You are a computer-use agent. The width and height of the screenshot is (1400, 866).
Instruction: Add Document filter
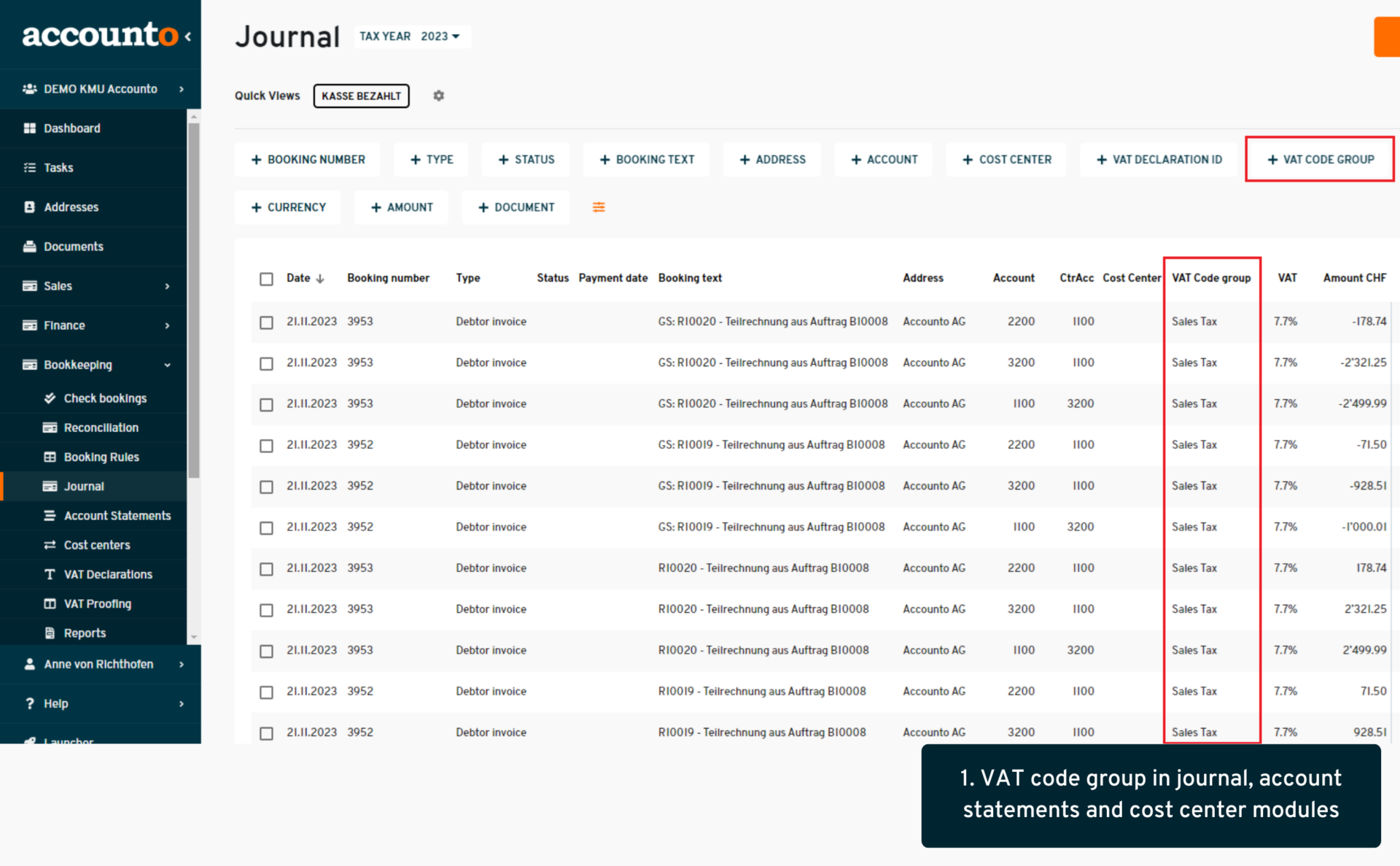point(516,207)
